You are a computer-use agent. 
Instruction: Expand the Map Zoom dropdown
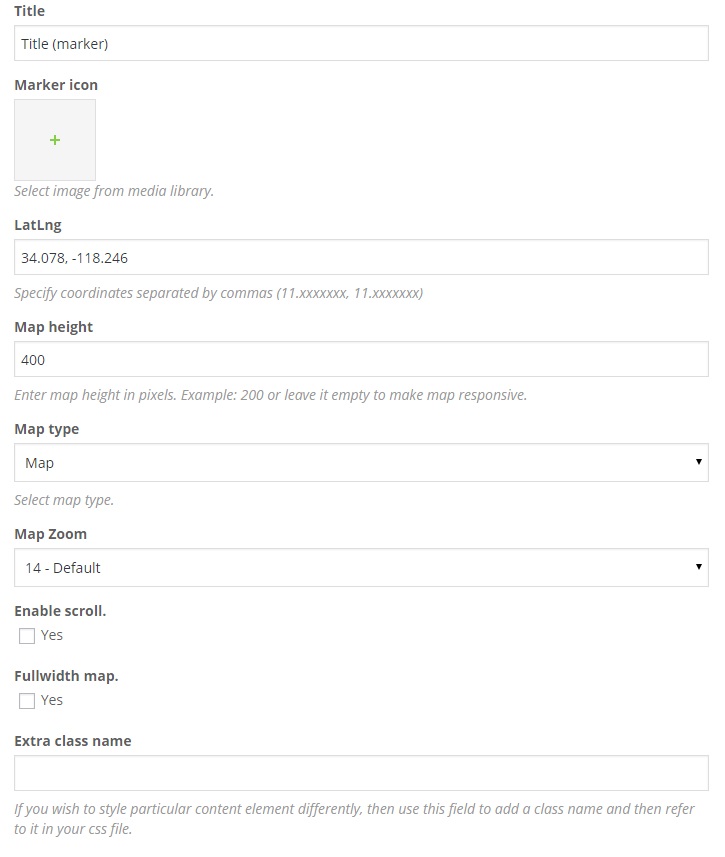coord(361,568)
